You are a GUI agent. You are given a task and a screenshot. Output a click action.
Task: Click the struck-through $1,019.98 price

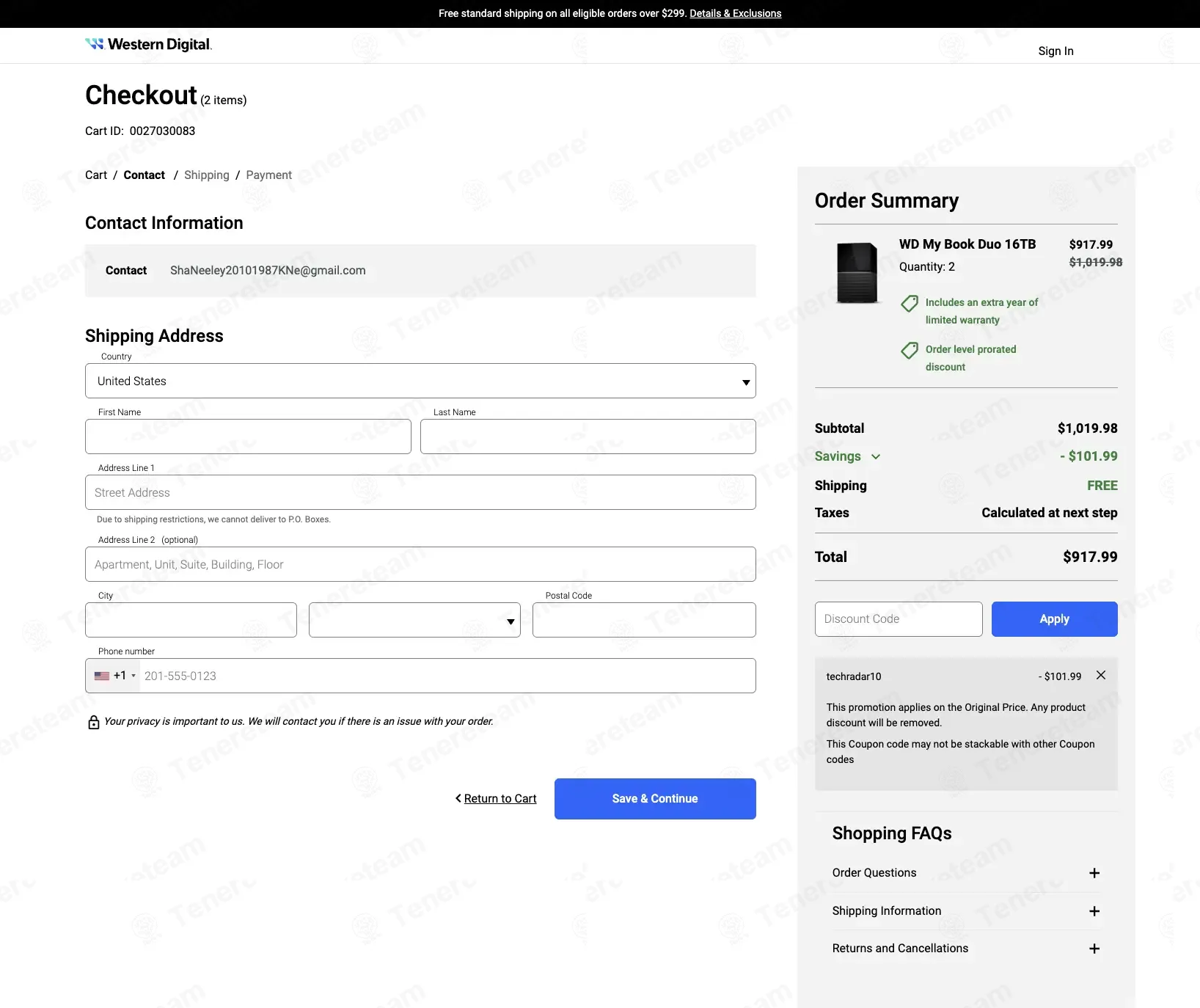(x=1096, y=263)
